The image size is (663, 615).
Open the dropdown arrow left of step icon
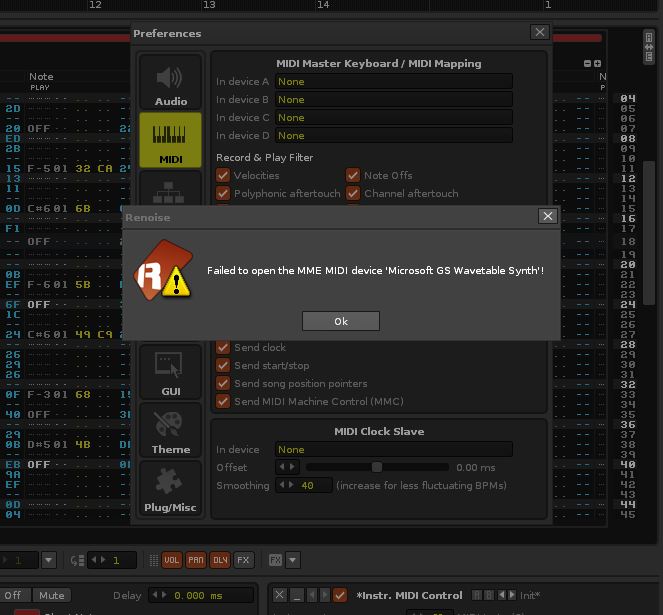(x=49, y=560)
